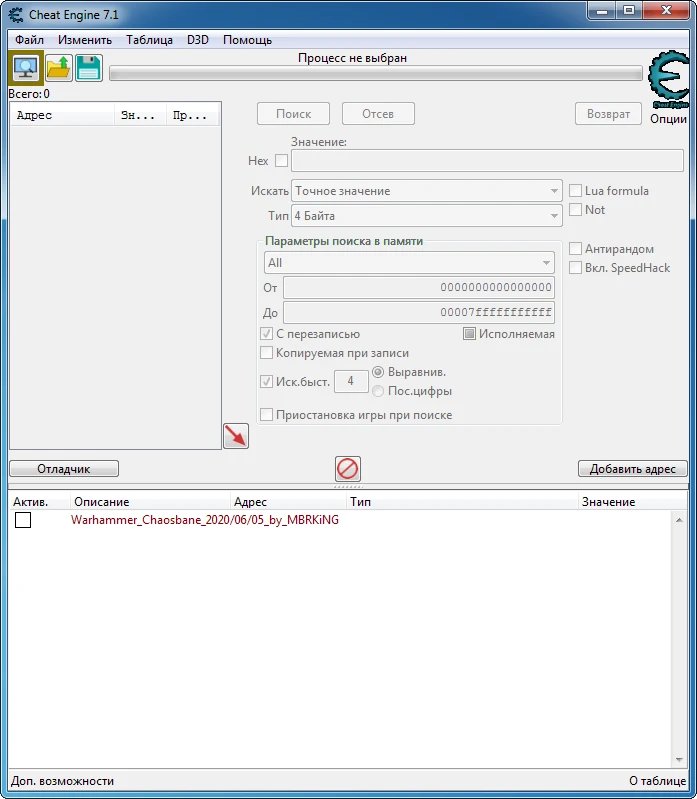Screen dimensions: 697x799
Task: Select the Выравнив. radio button
Action: (378, 372)
